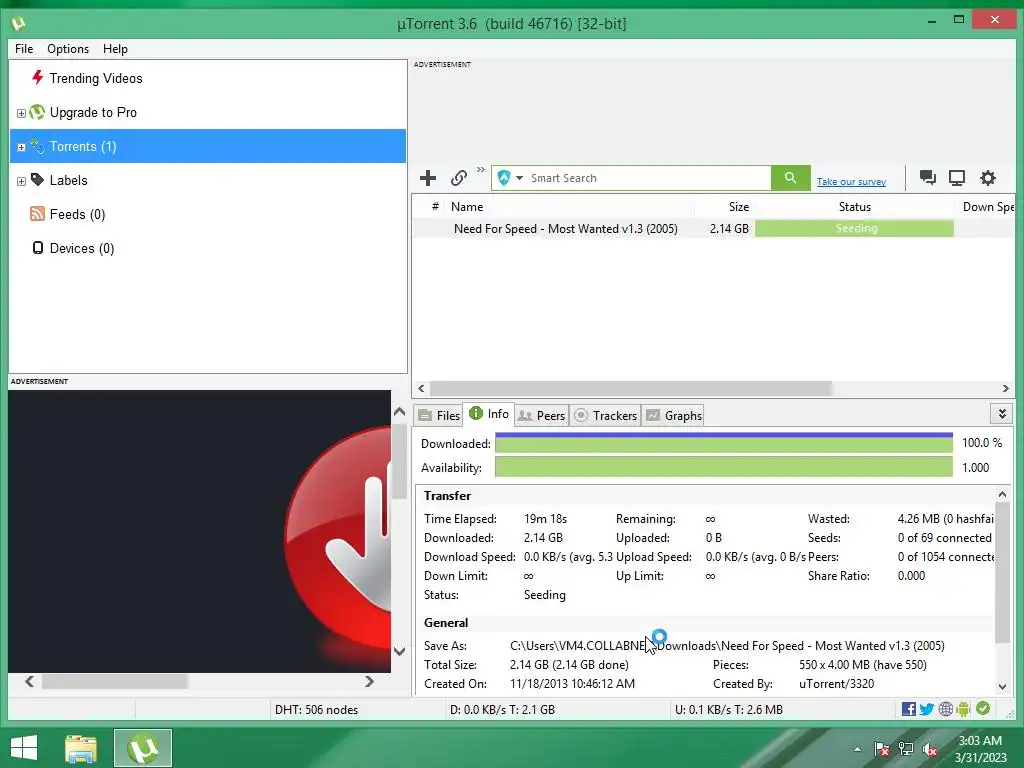Sort by the # column header
Viewport: 1024px width, 768px height.
click(x=435, y=206)
